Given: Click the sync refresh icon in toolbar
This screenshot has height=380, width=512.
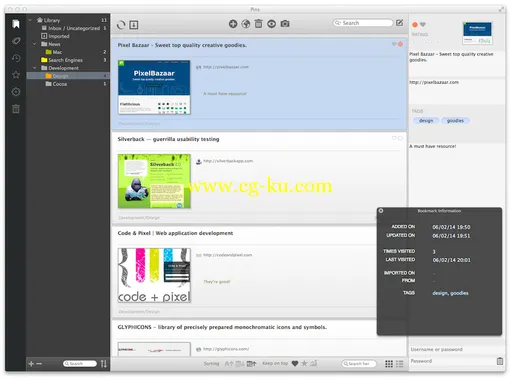Looking at the screenshot, I should pyautogui.click(x=121, y=25).
